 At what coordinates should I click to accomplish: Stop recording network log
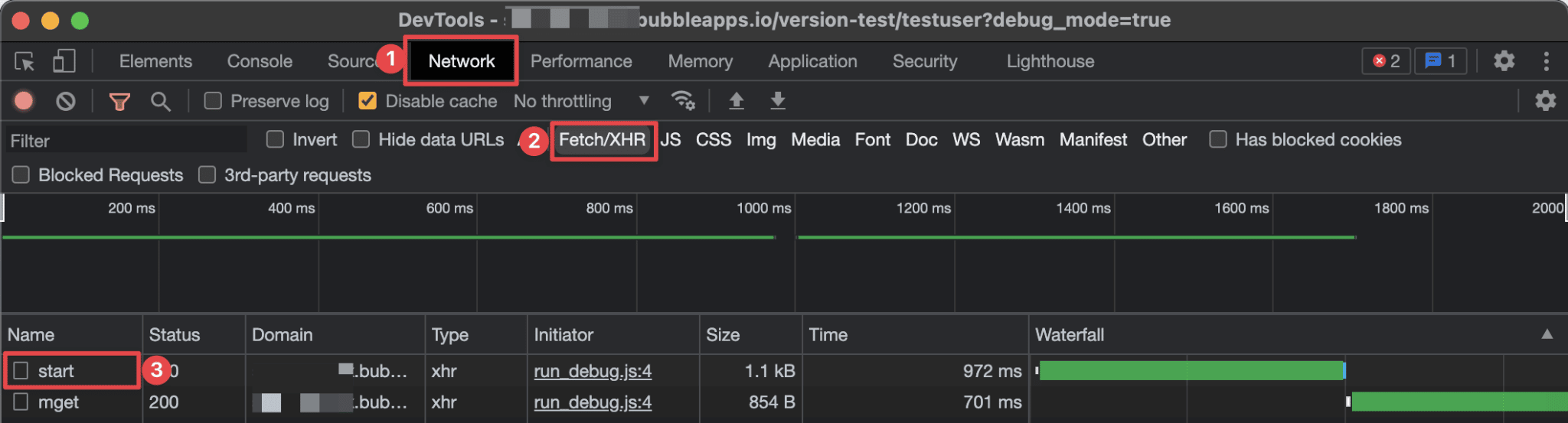coord(24,101)
